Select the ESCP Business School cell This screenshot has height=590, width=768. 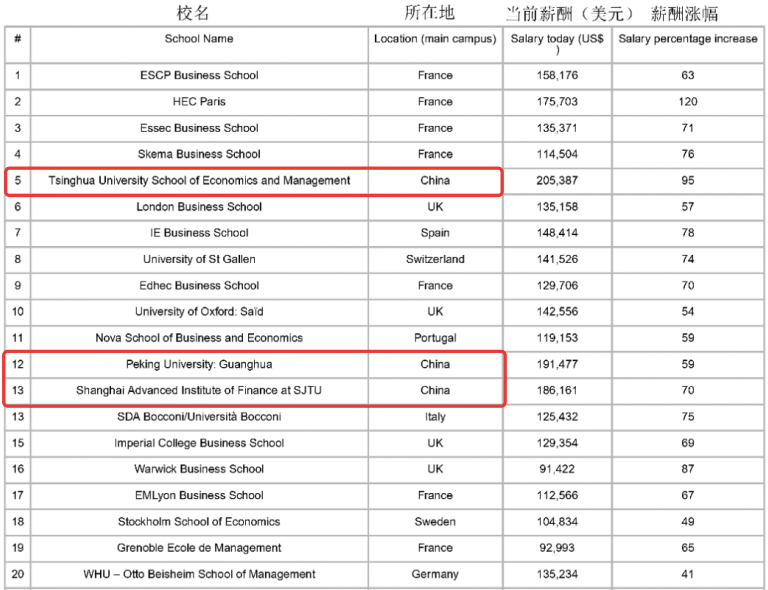(x=199, y=75)
